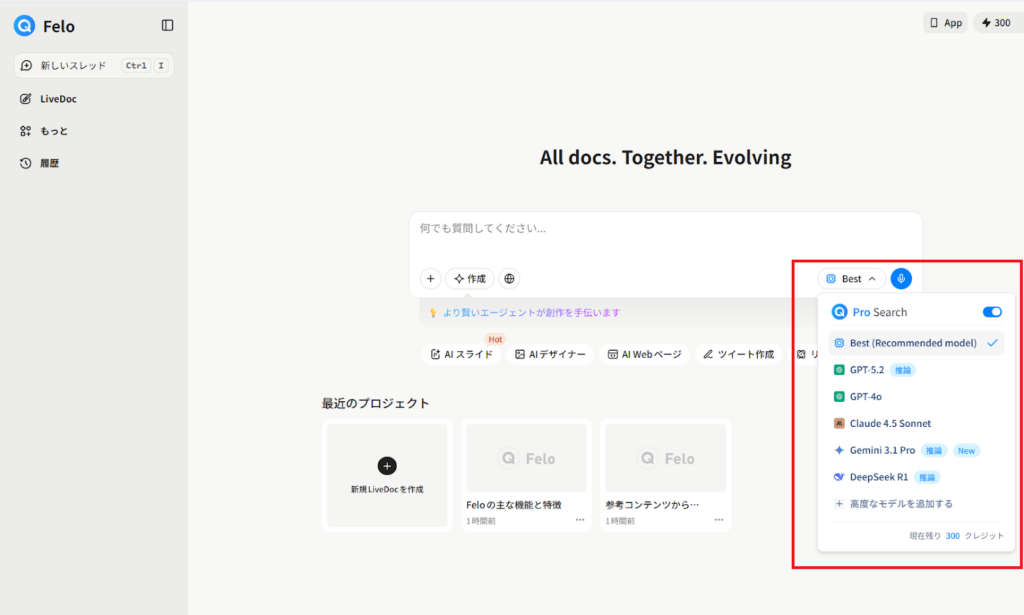
Task: Open the 作成 create menu
Action: [470, 279]
